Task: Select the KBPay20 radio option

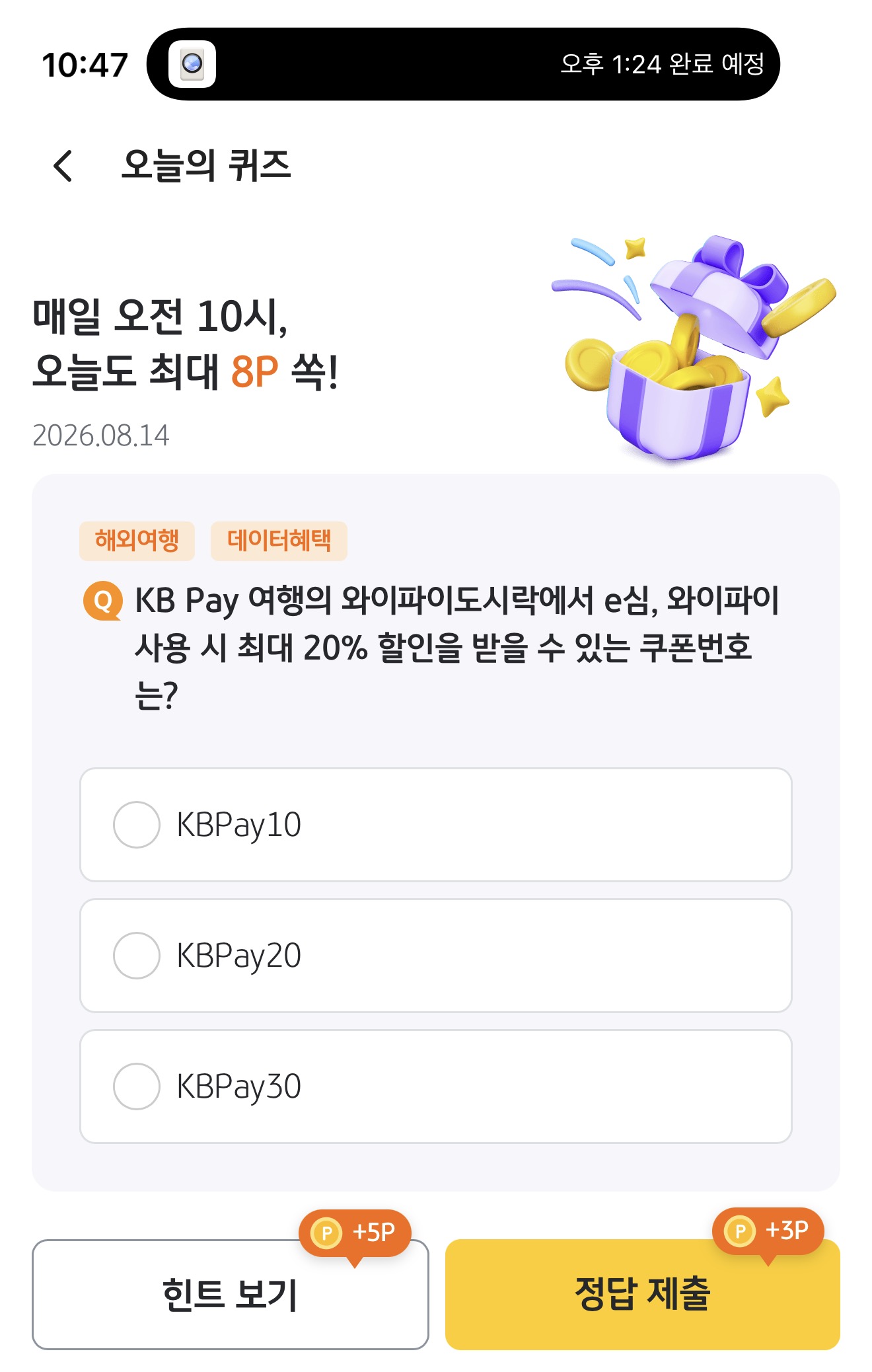Action: pyautogui.click(x=436, y=956)
